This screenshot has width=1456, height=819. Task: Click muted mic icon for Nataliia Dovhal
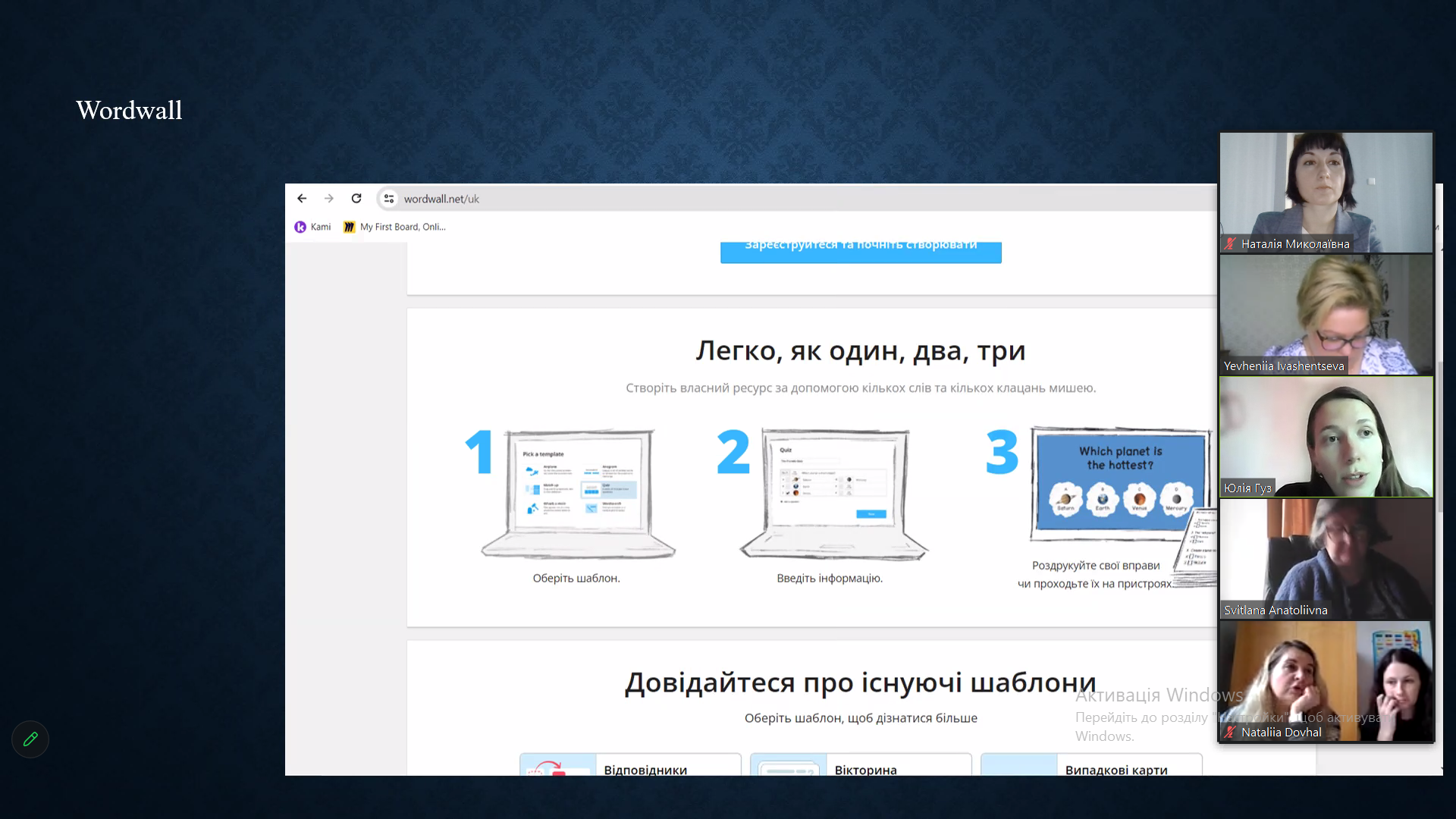1230,733
